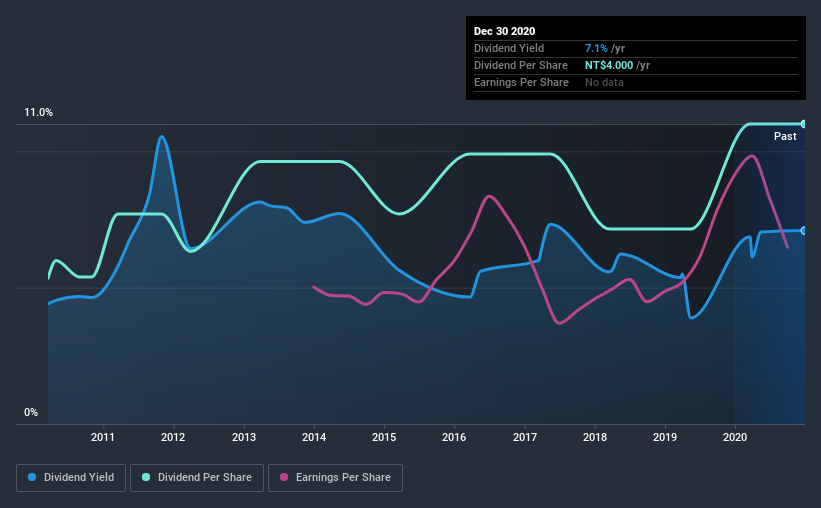The width and height of the screenshot is (821, 508).
Task: Toggle the Dividend Per Share legend button
Action: 197,478
